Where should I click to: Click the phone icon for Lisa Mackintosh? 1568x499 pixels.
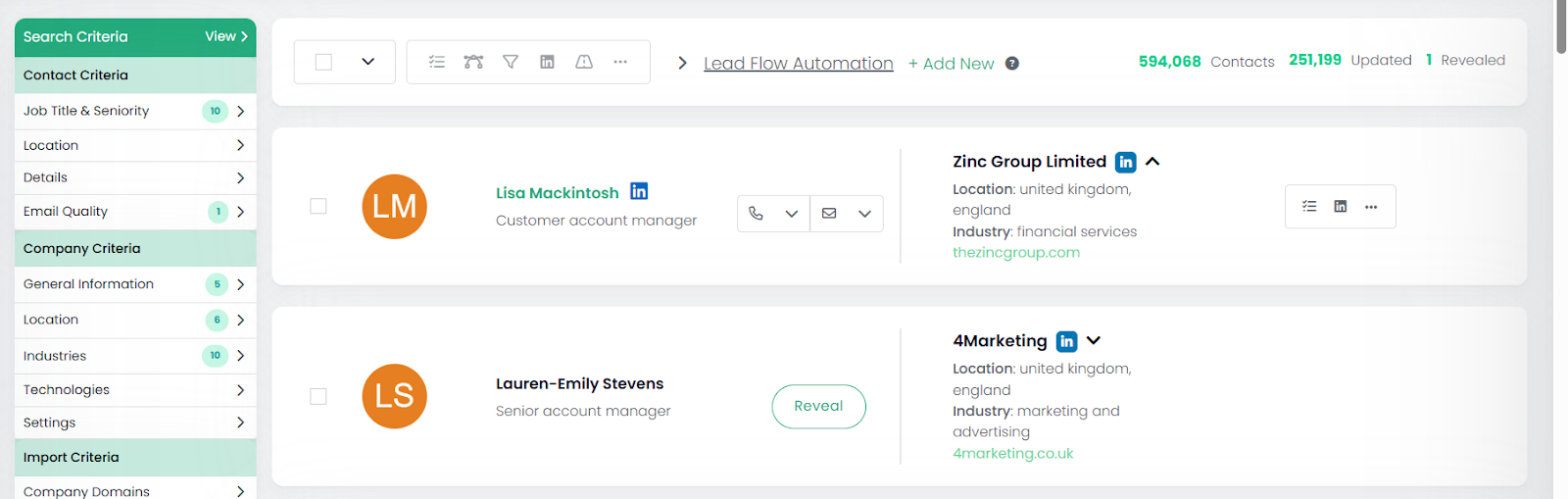[756, 213]
